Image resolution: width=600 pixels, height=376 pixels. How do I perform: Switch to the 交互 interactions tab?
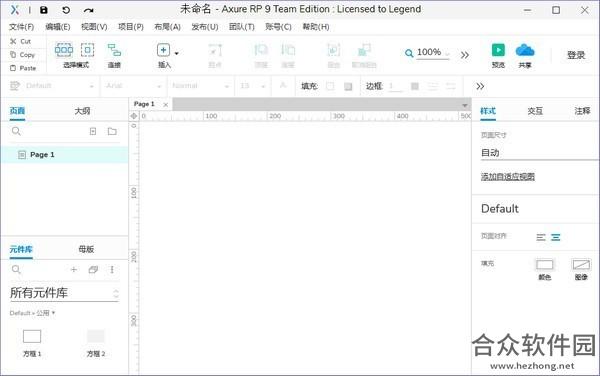535,111
